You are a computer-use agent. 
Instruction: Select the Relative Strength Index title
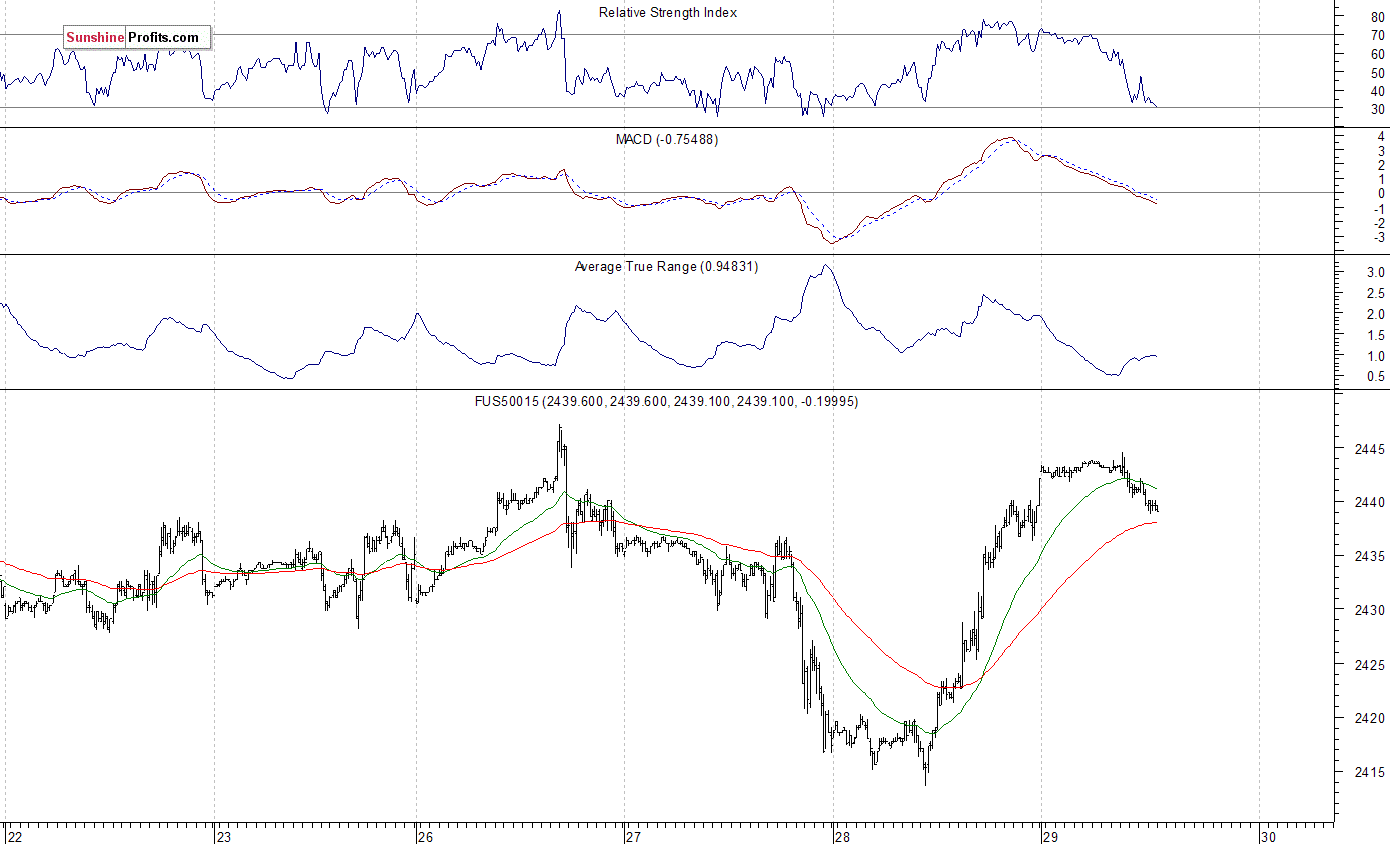(668, 13)
